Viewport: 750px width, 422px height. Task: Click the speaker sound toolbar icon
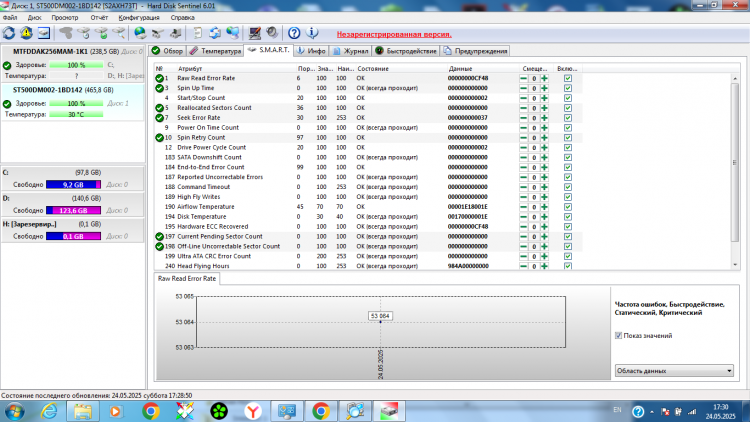click(x=272, y=33)
